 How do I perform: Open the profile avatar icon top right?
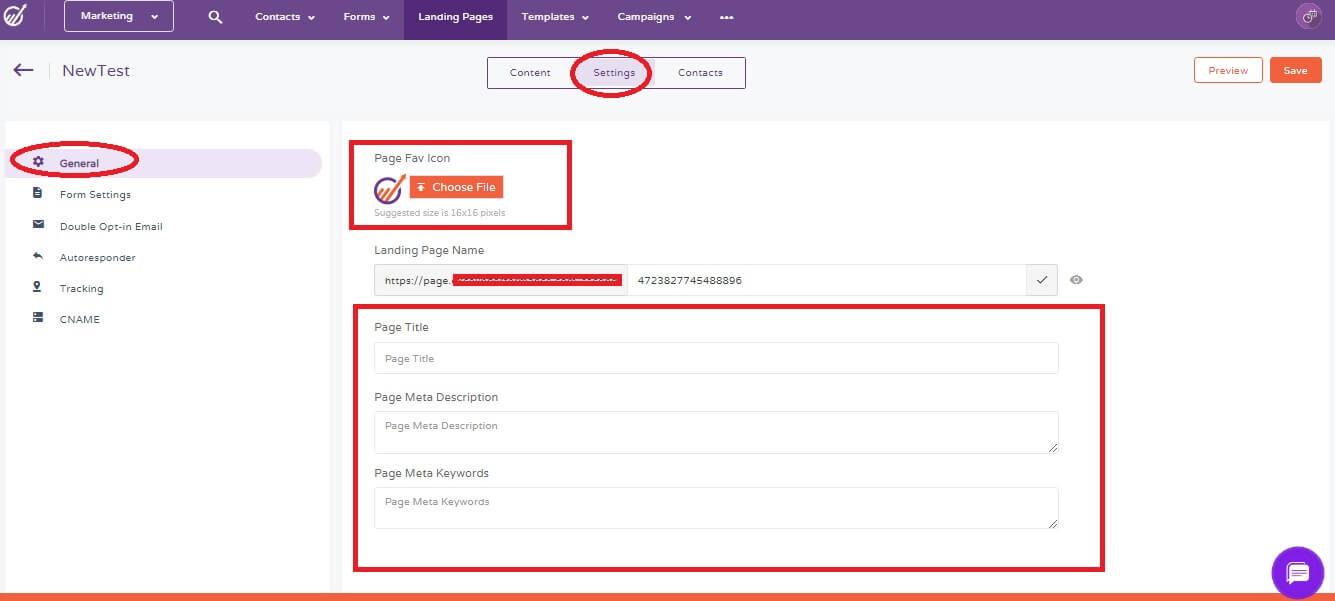click(1308, 15)
